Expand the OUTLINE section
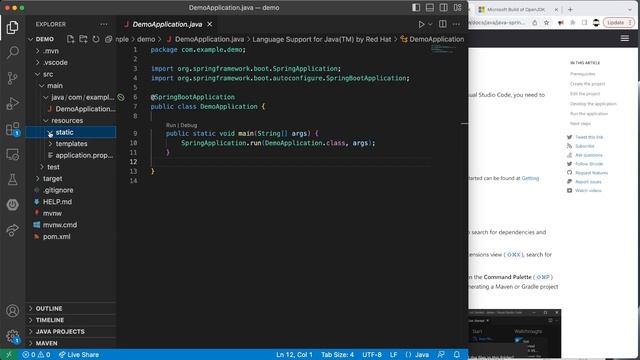Screen dimensions: 640x360 [x=71, y=309]
